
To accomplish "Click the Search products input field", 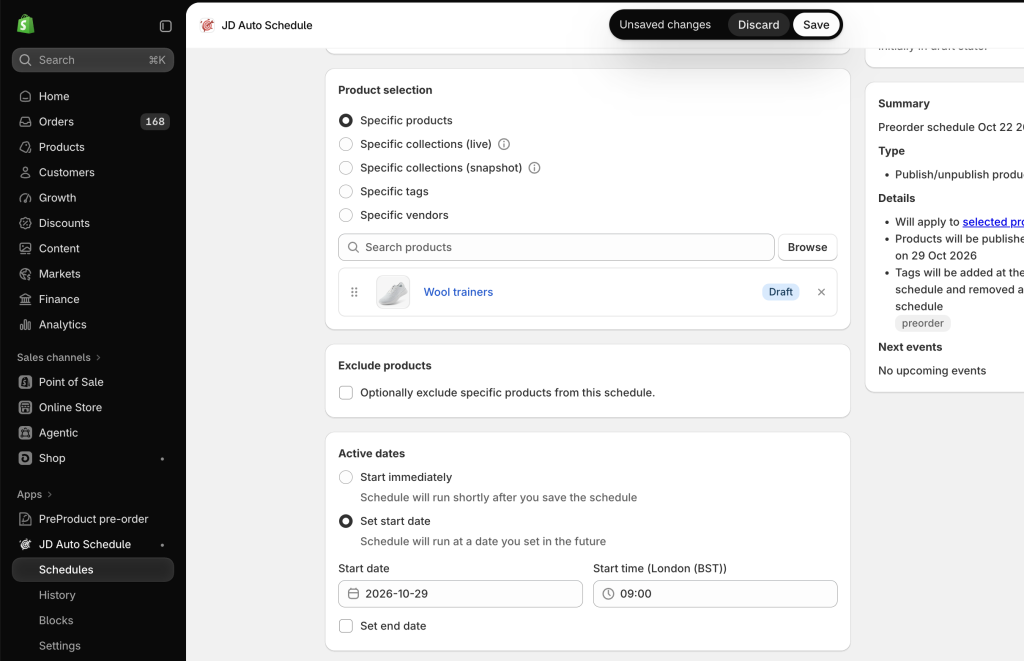I will [x=556, y=248].
